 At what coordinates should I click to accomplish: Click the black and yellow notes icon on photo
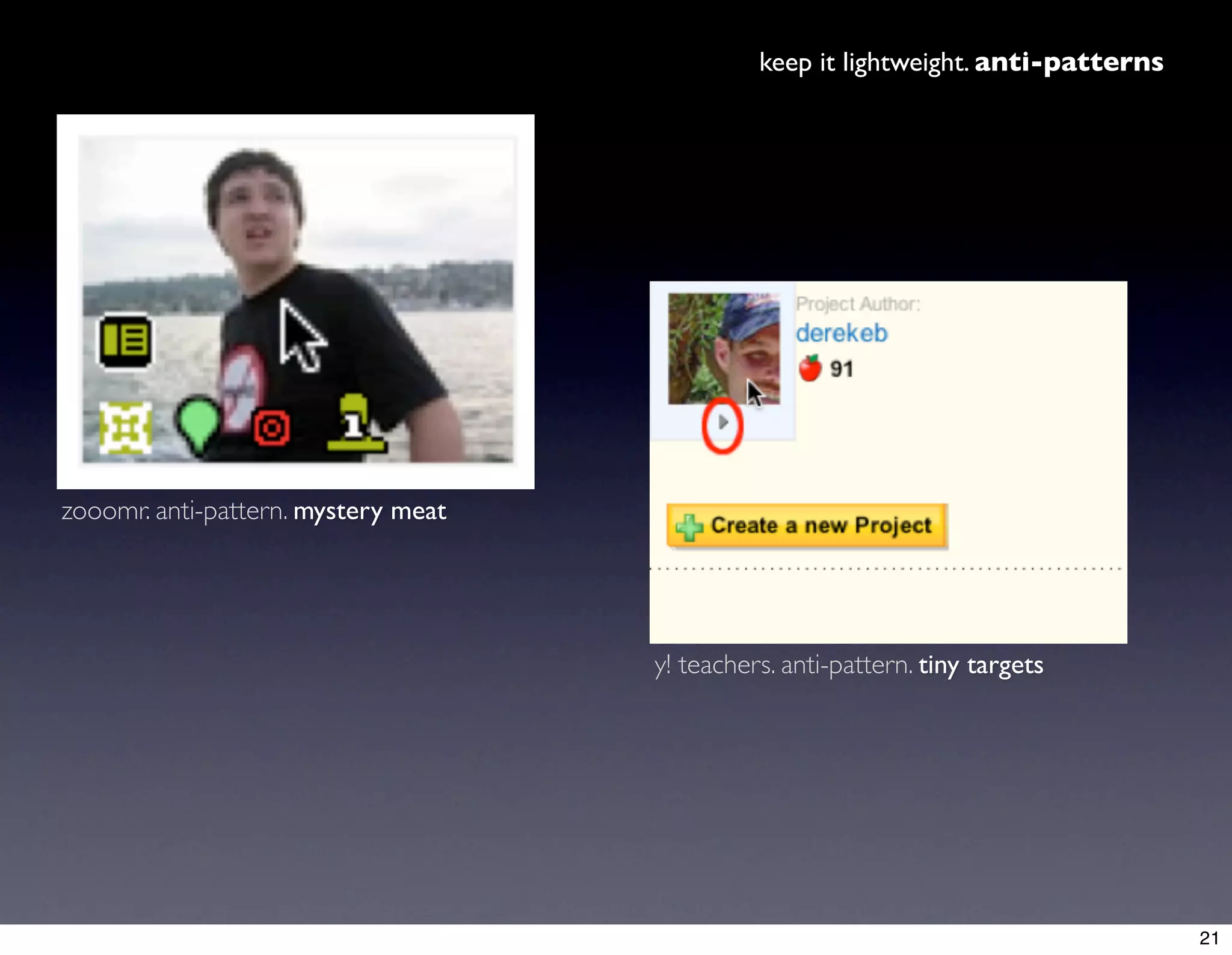point(125,341)
